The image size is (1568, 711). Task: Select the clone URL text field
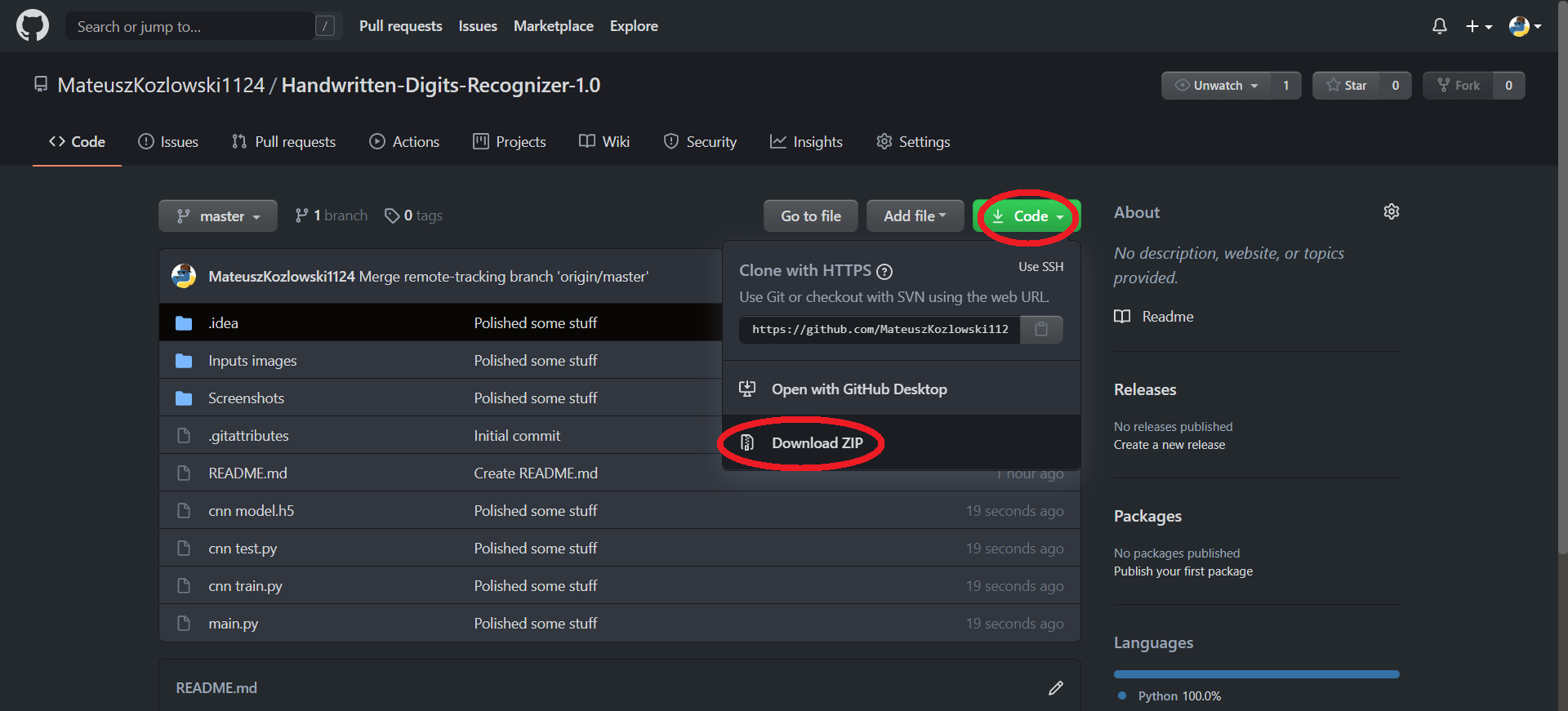tap(880, 329)
